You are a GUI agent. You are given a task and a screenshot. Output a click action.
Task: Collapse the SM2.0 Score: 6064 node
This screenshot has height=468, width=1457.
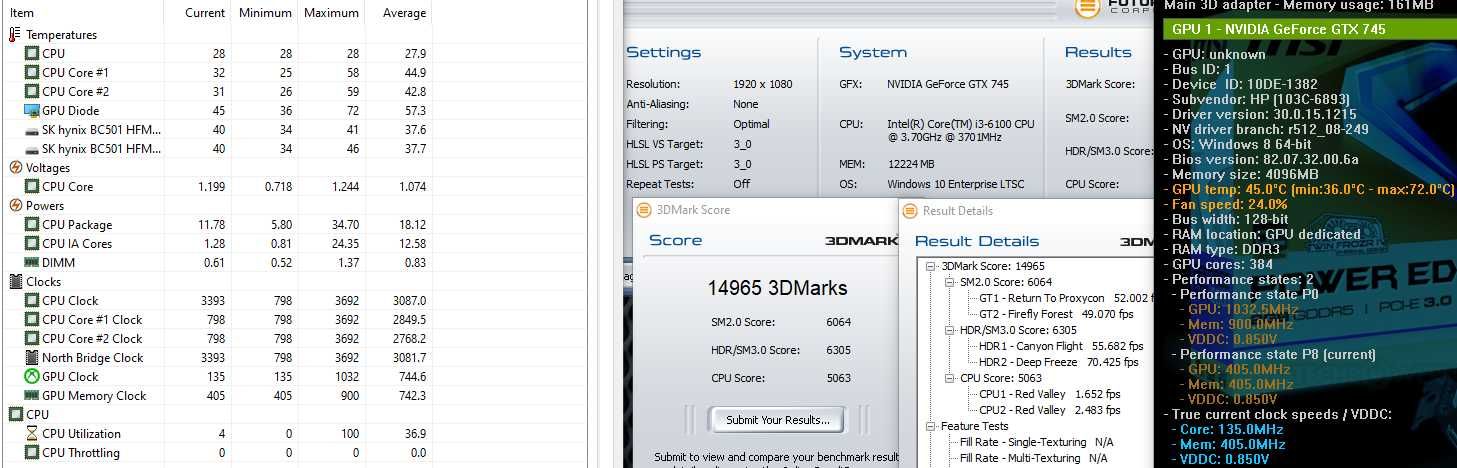pos(949,282)
